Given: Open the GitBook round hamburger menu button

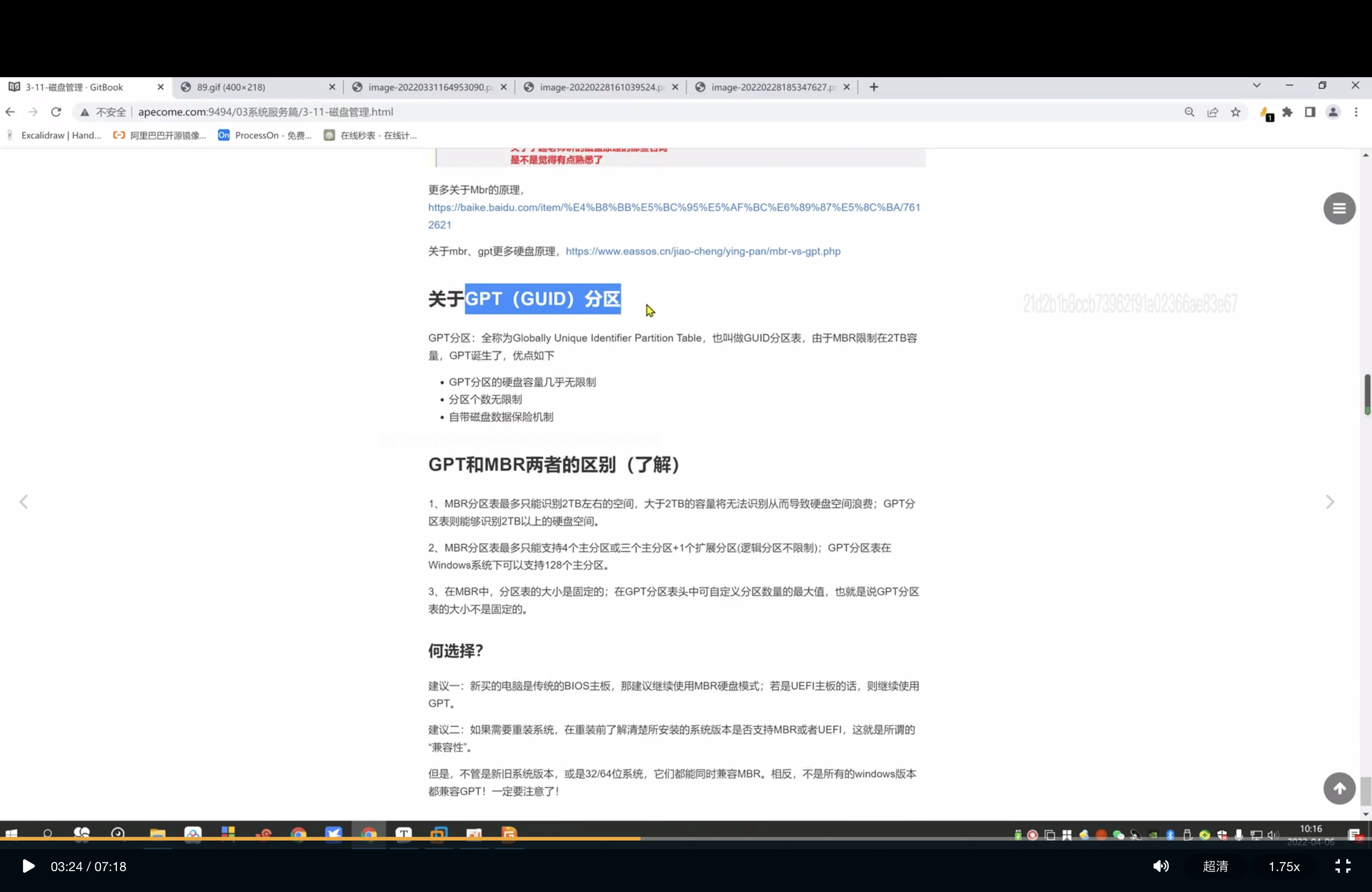Looking at the screenshot, I should coord(1339,208).
